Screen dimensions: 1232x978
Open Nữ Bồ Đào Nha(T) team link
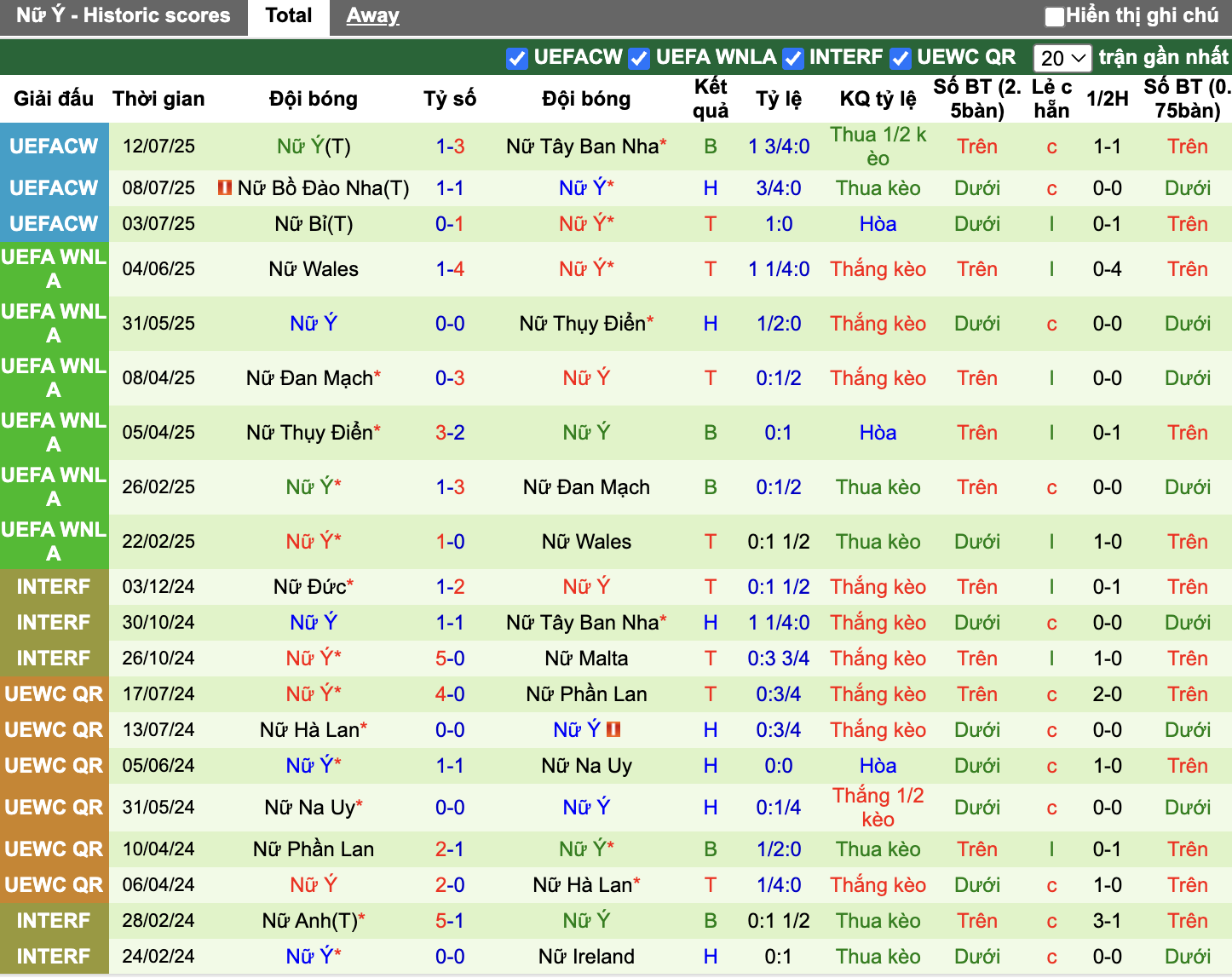[x=324, y=188]
